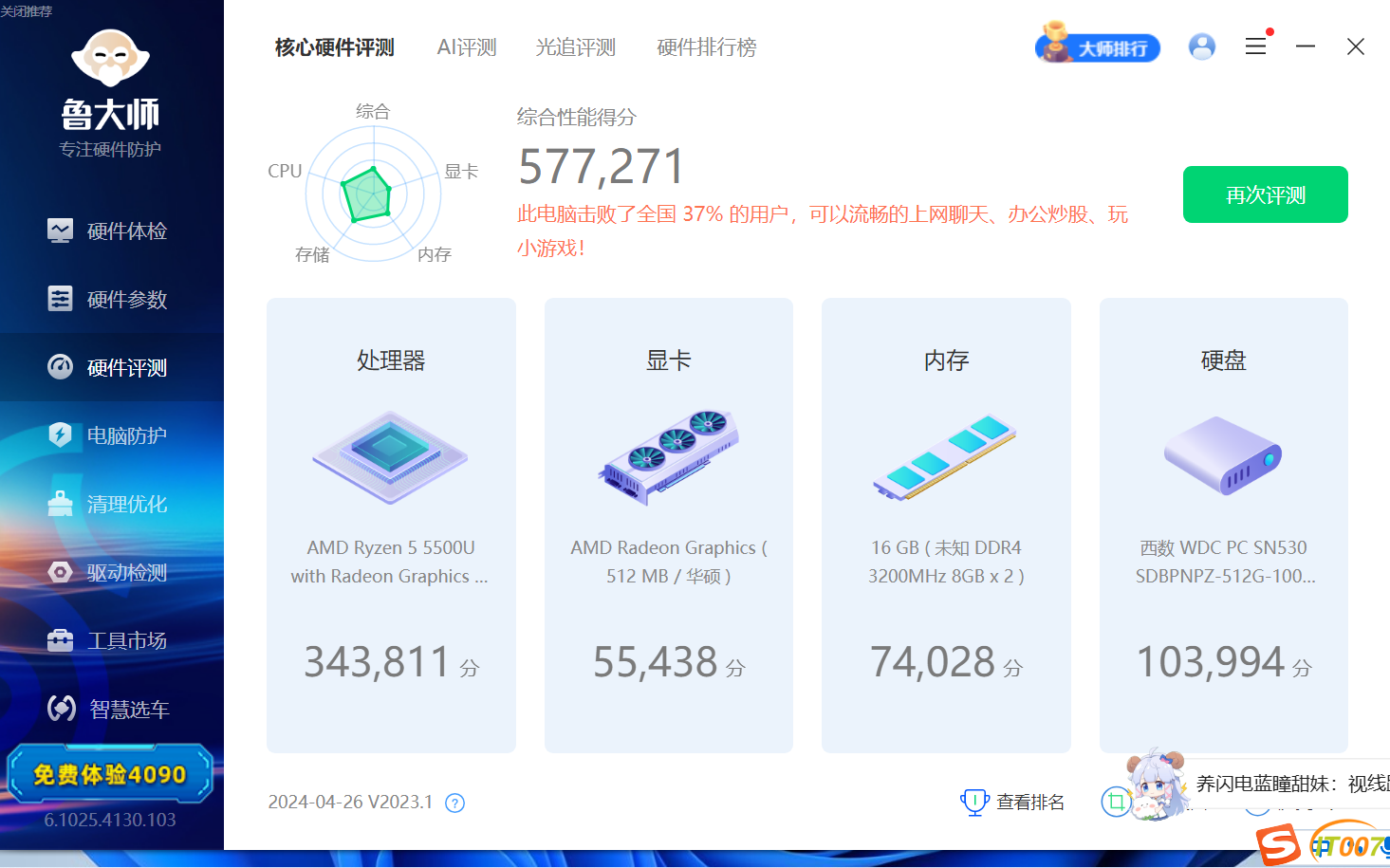Viewport: 1390px width, 868px height.
Task: Click the 内存 card heading
Action: 946,360
